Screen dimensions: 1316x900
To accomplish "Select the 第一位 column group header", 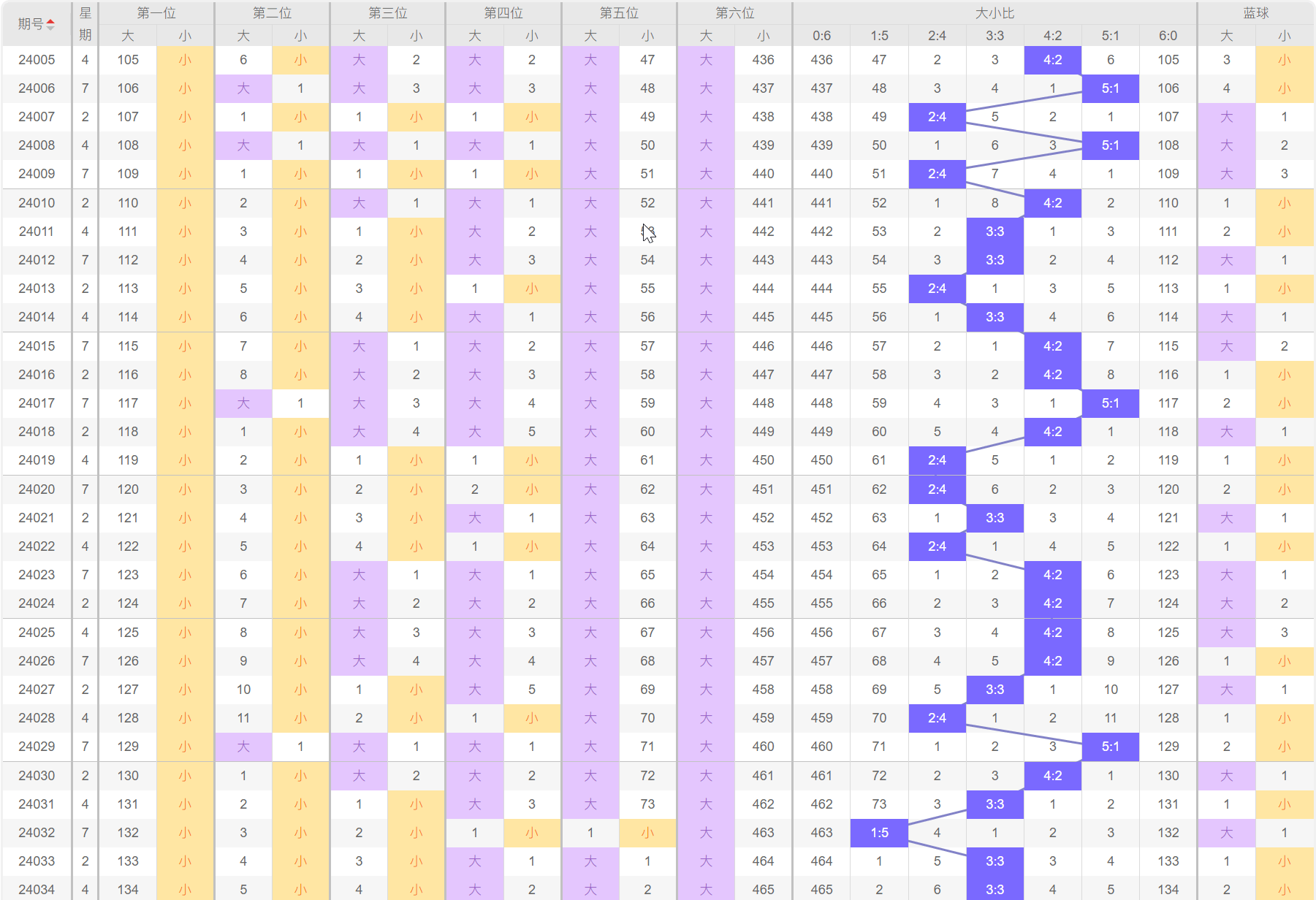I will 156,13.
